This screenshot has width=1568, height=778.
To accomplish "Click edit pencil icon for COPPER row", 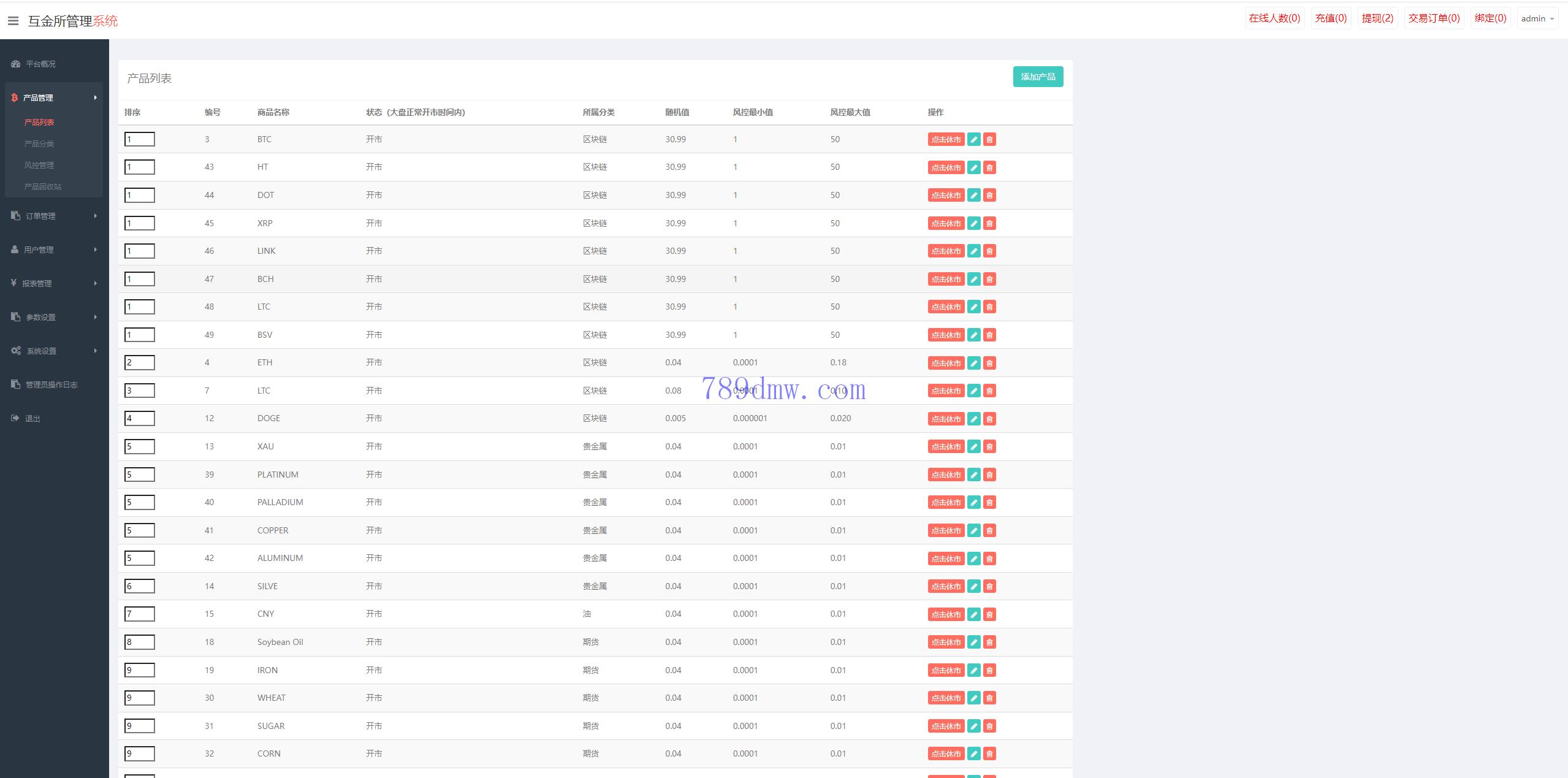I will click(x=973, y=531).
